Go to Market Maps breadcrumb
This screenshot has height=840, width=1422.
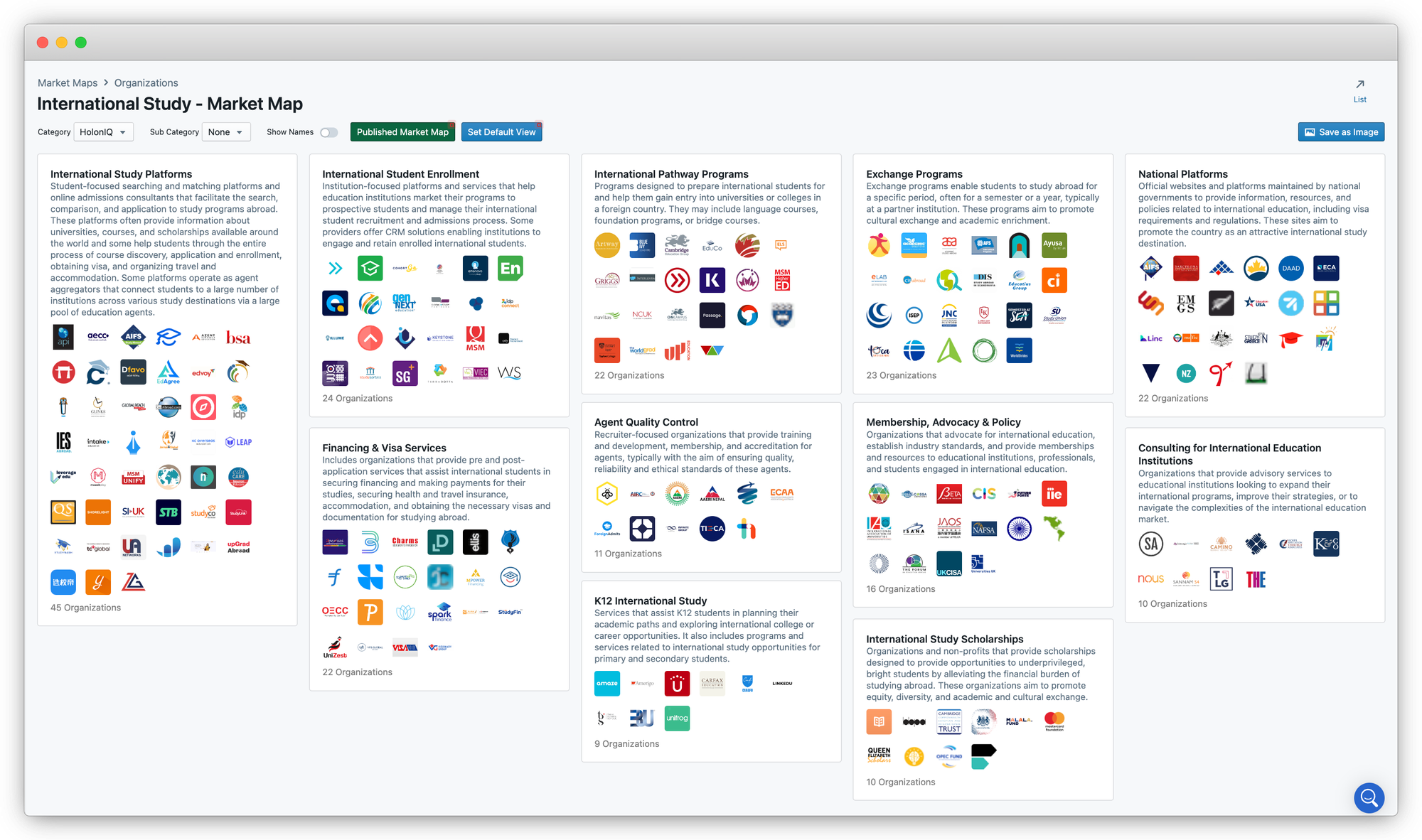click(68, 83)
